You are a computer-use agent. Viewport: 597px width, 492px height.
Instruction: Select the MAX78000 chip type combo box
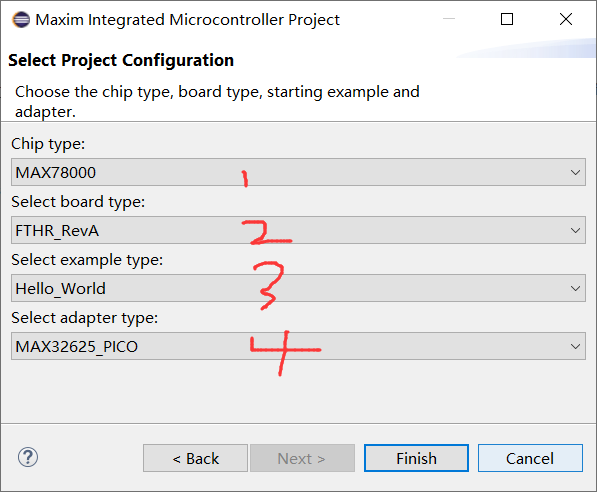pos(298,172)
